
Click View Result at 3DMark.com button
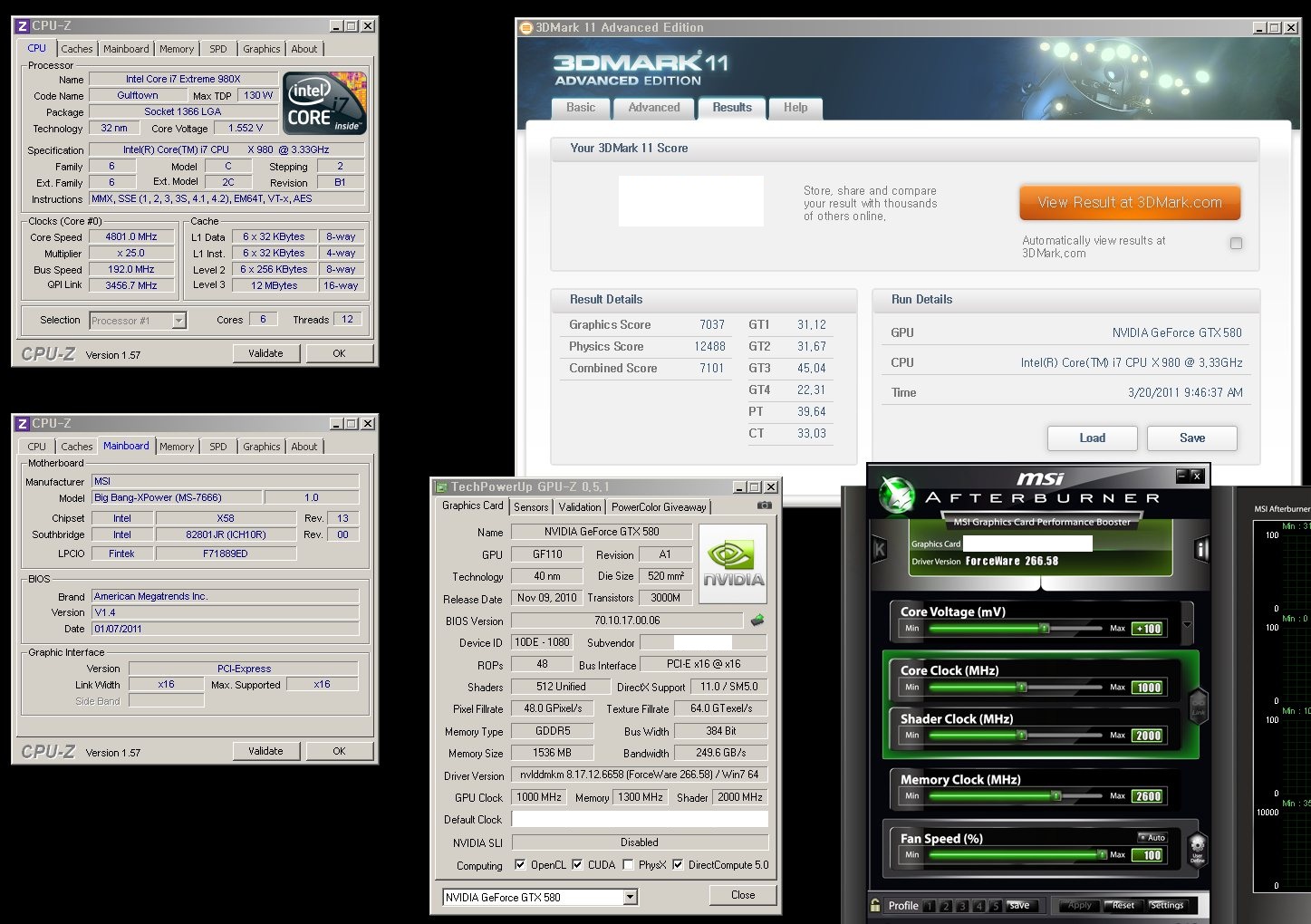tap(1130, 202)
